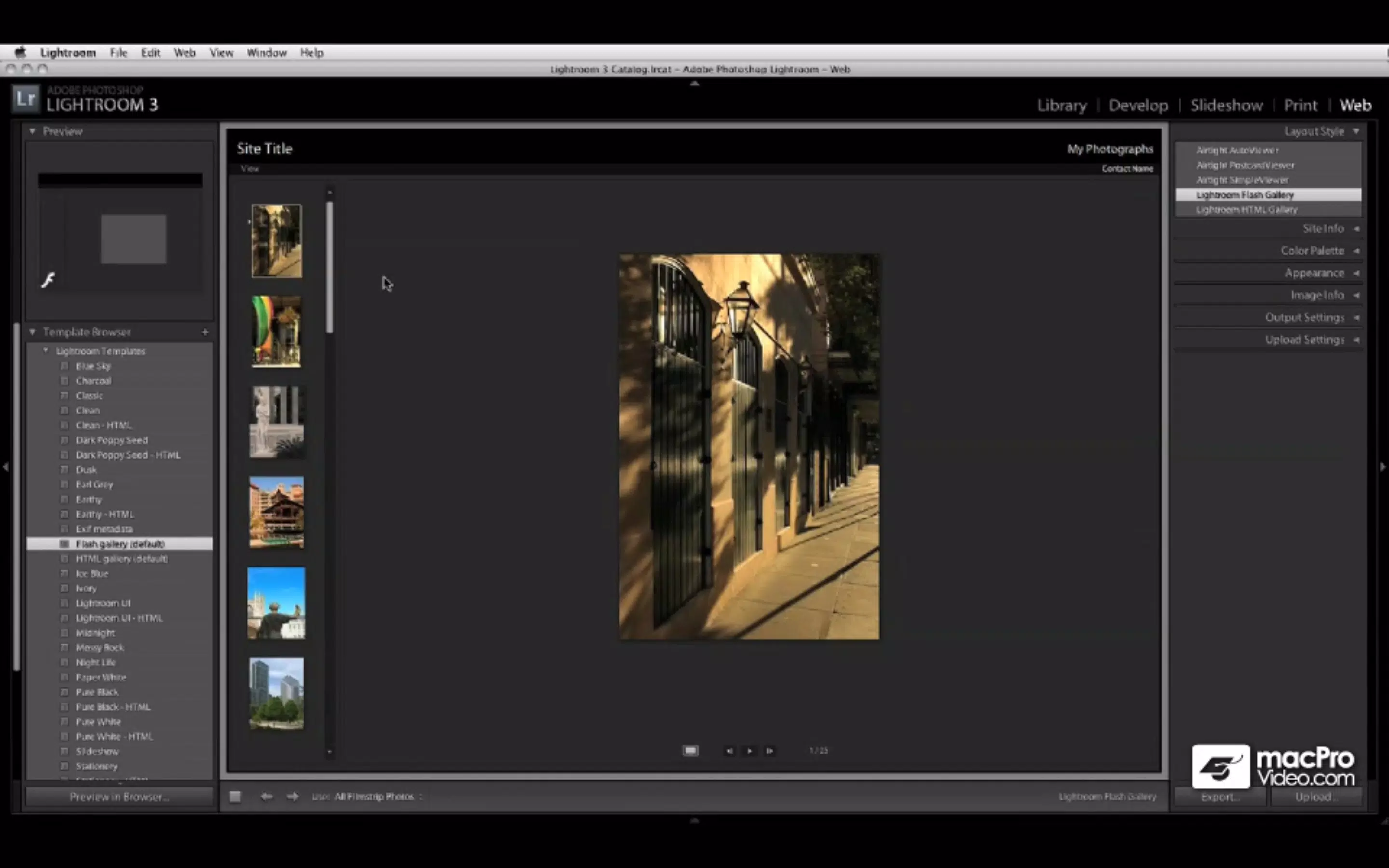Collapse Lightroom Templates folder

point(46,351)
